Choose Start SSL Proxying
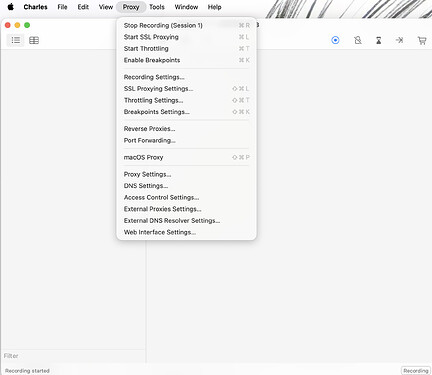Viewport: 432px width, 375px height. tap(187, 37)
